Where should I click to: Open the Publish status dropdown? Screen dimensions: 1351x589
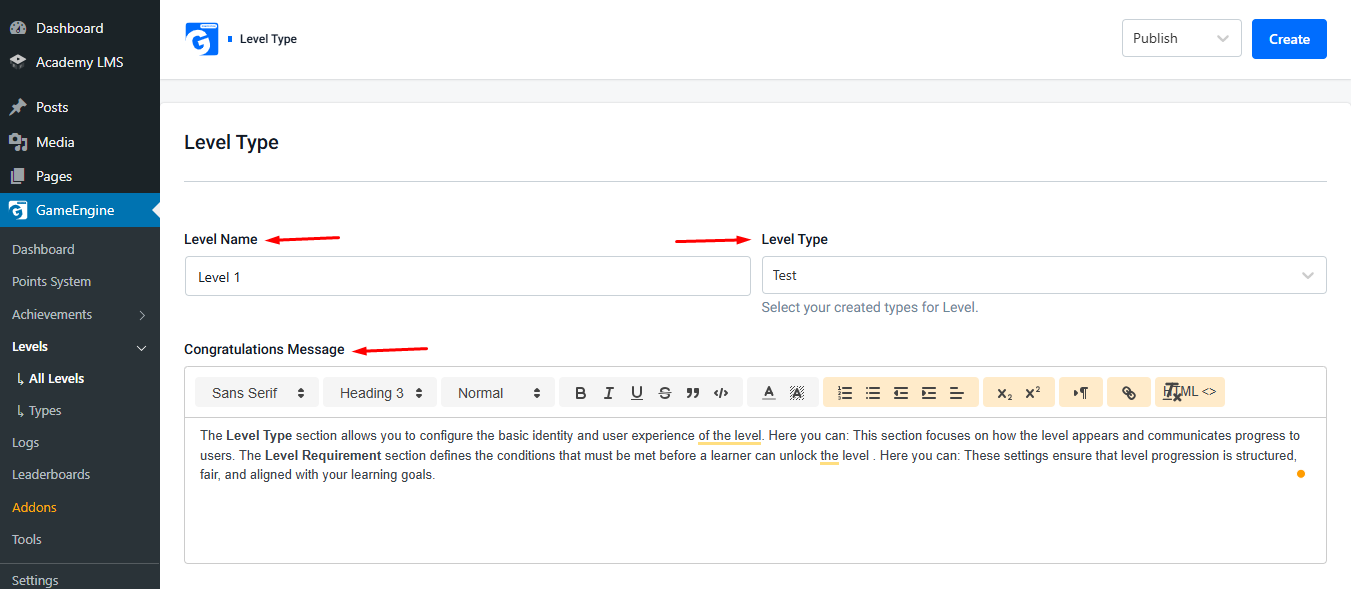[x=1182, y=38]
